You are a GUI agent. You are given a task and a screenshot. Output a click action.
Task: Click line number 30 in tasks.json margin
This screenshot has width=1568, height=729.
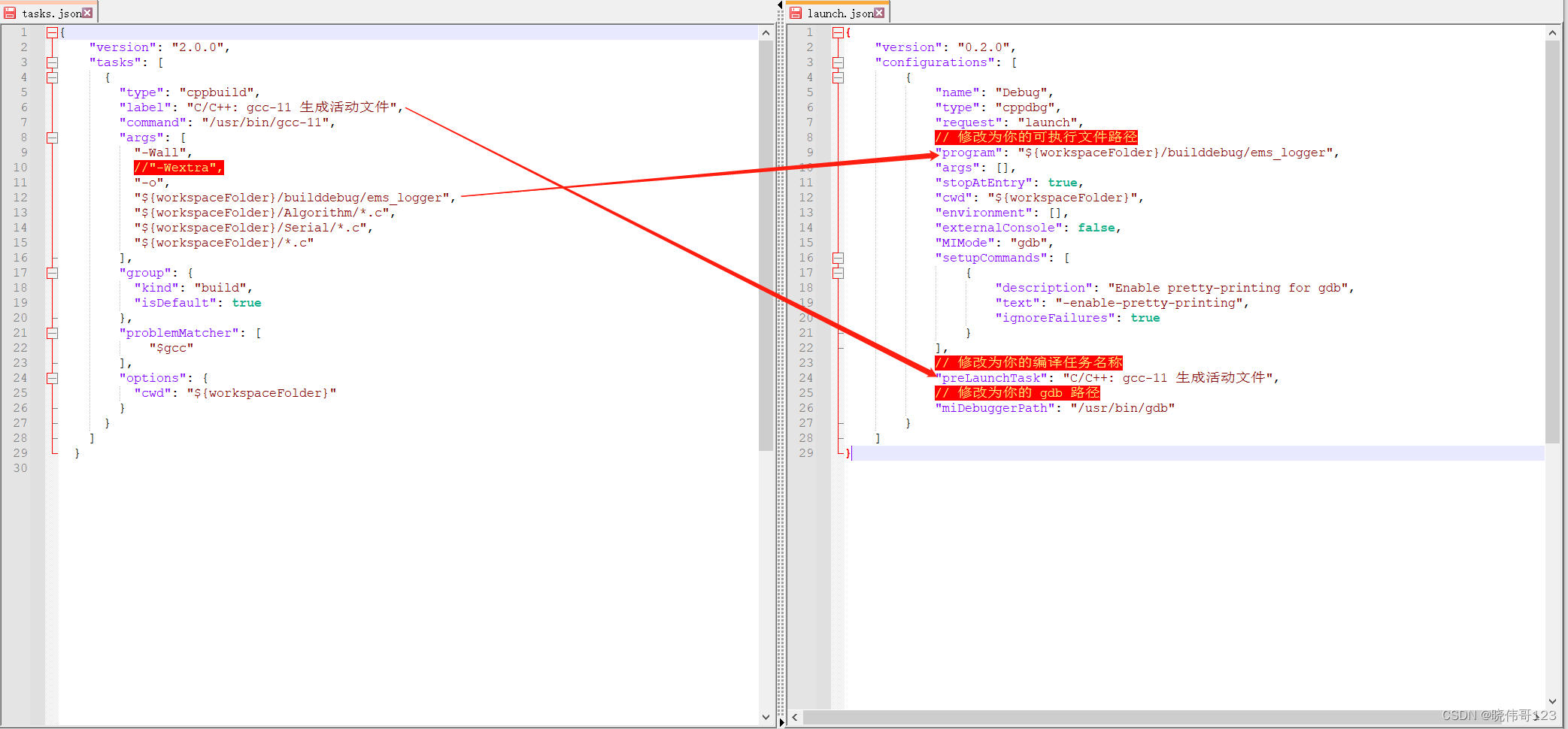click(x=20, y=468)
